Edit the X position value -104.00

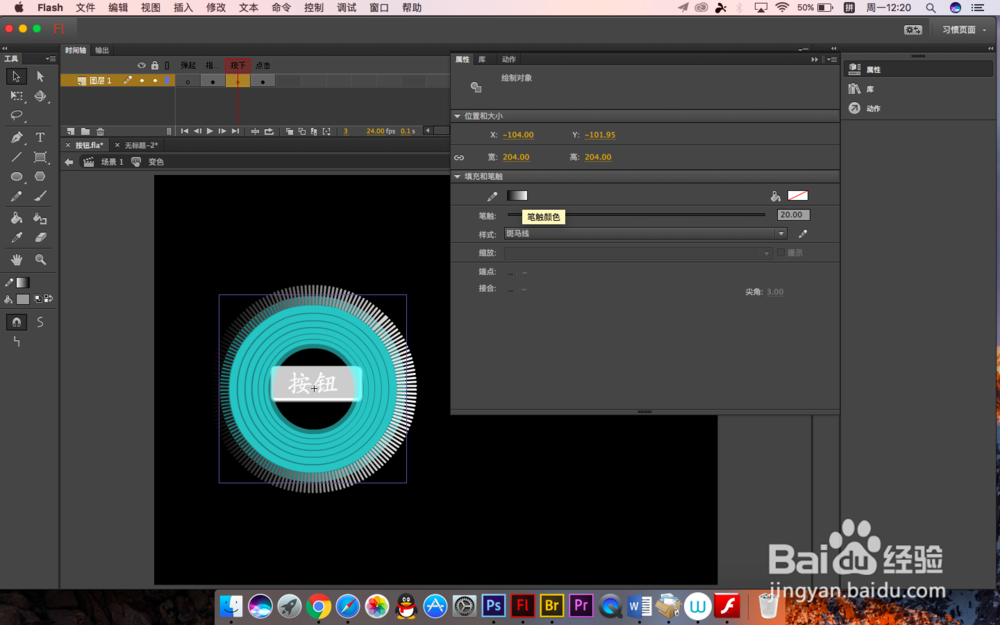[516, 134]
